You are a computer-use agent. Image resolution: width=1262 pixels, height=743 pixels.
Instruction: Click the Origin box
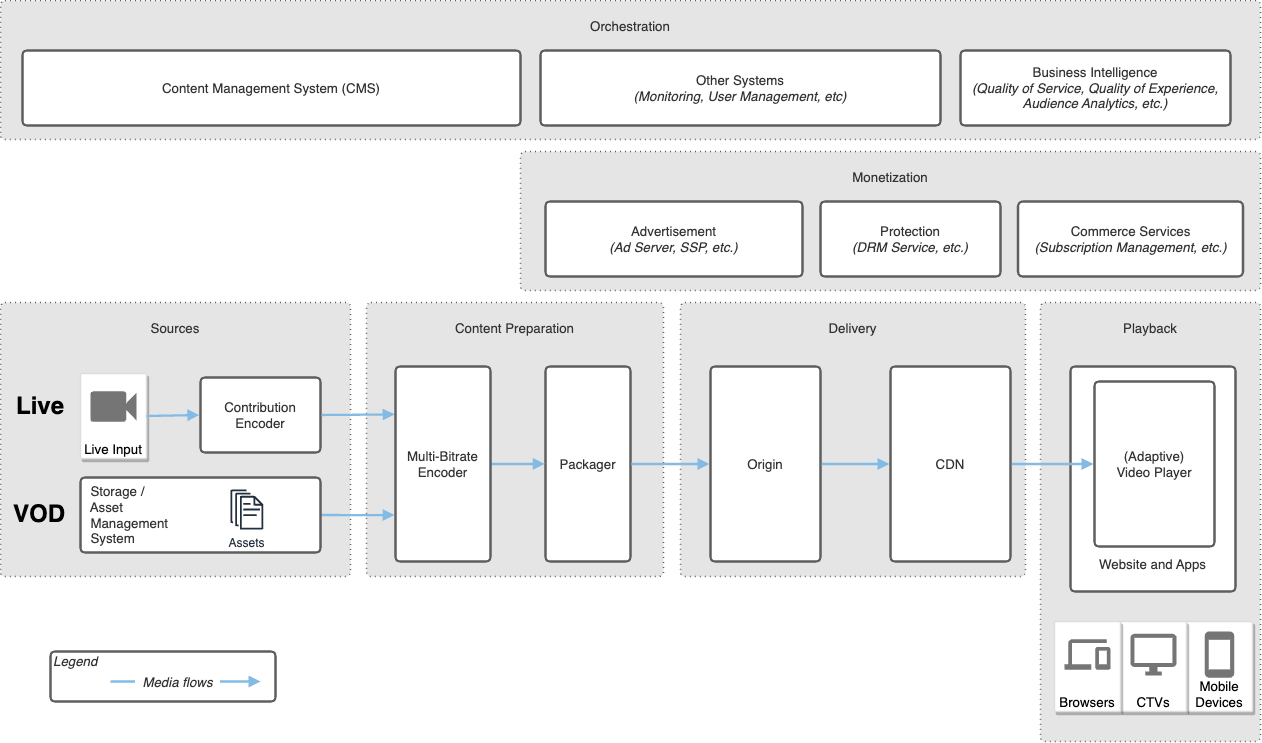pos(765,464)
